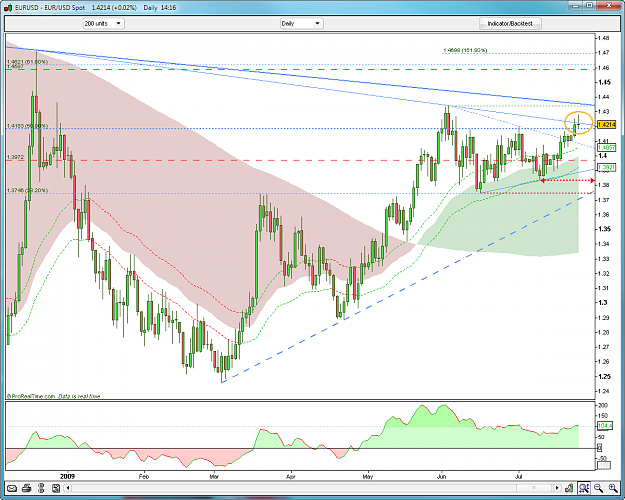Click the 1.4183 (50.00%) Fibonacci label

[x=27, y=126]
